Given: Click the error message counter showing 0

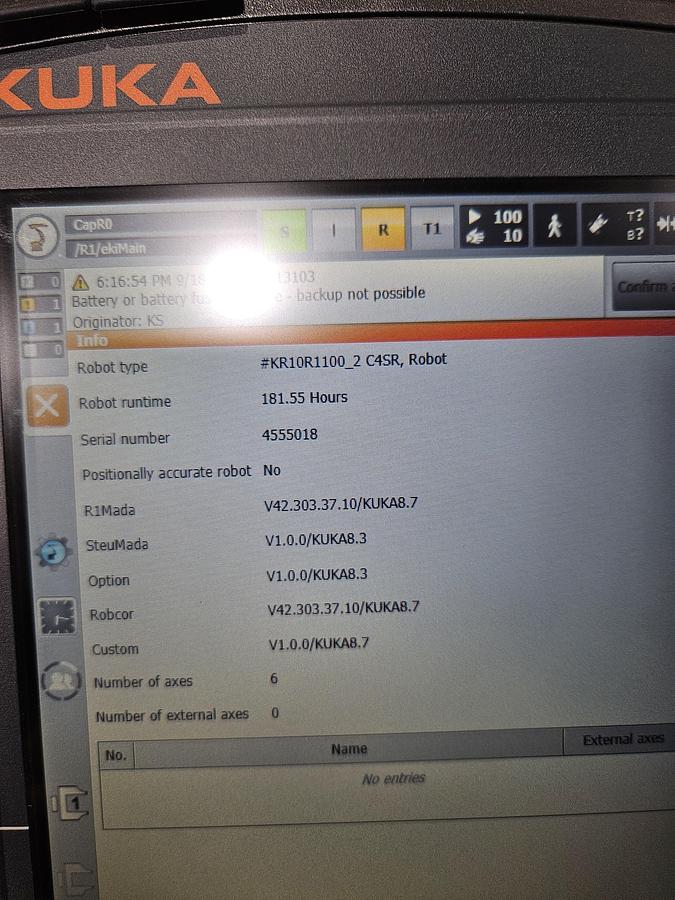Looking at the screenshot, I should [x=40, y=282].
